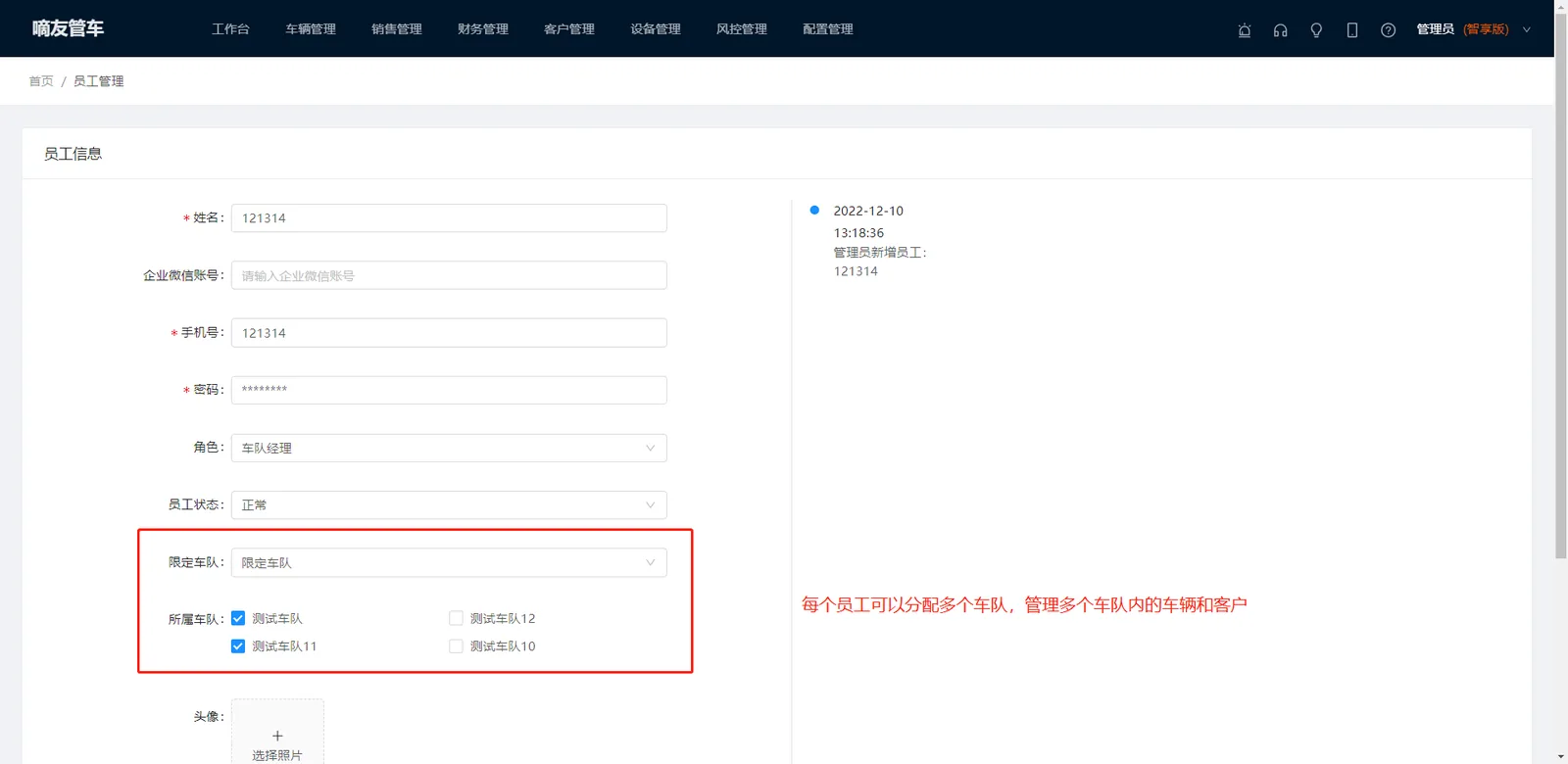Go to 首页 breadcrumb link
Viewport: 1568px width, 764px height.
click(41, 81)
